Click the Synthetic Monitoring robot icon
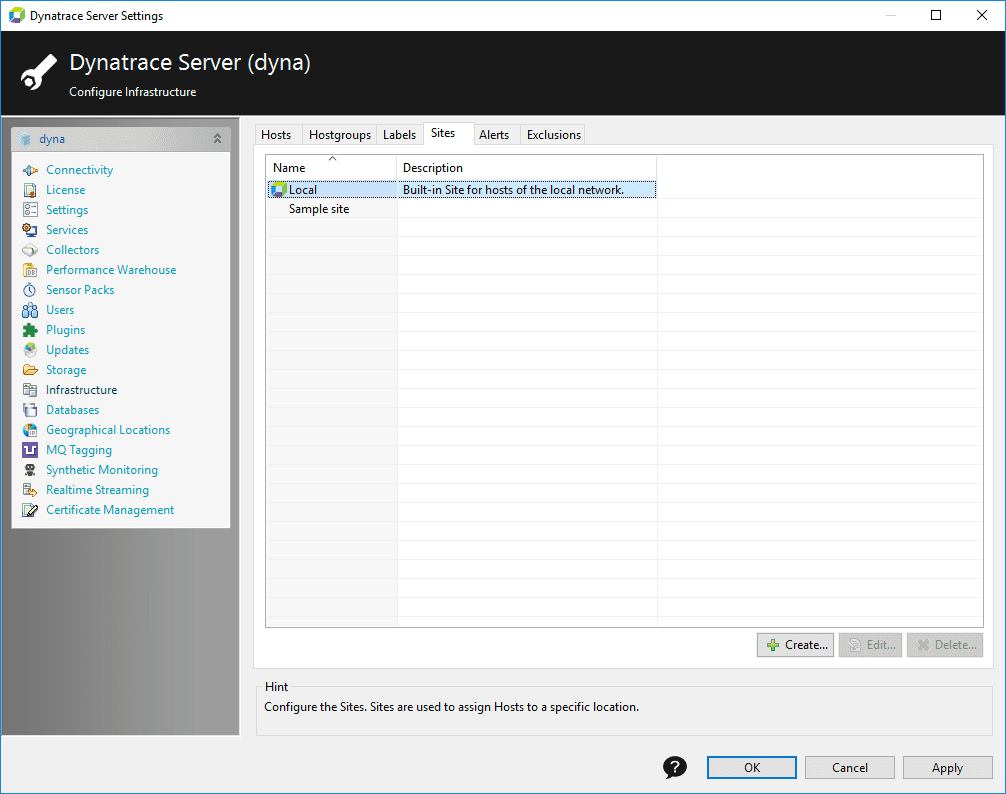 coord(30,470)
